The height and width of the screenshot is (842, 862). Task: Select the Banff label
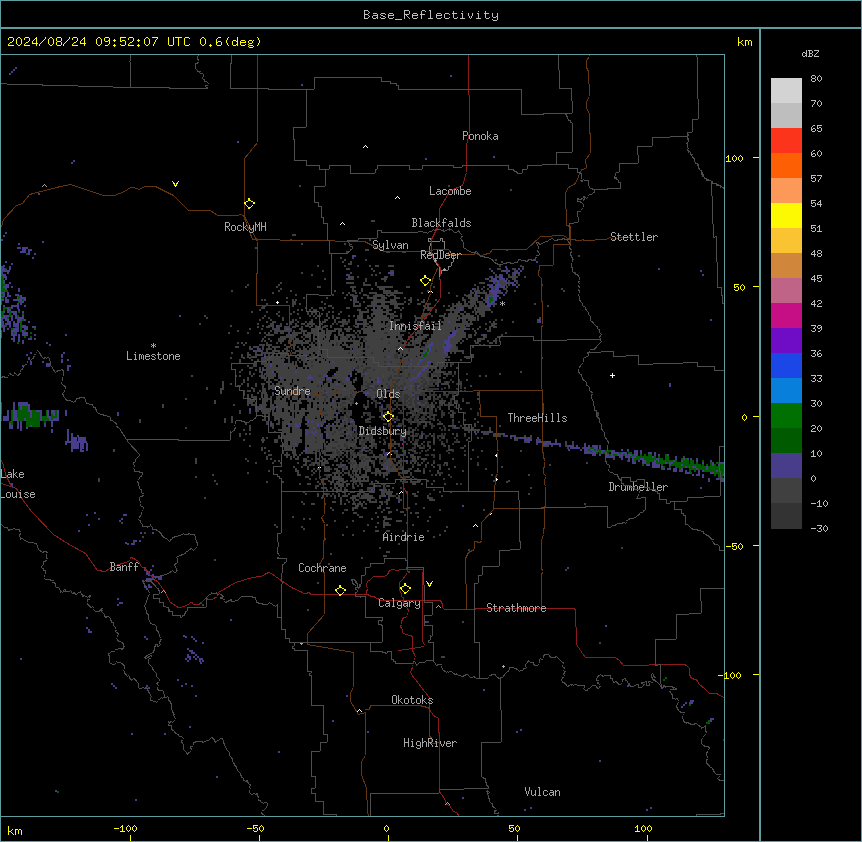click(x=124, y=567)
